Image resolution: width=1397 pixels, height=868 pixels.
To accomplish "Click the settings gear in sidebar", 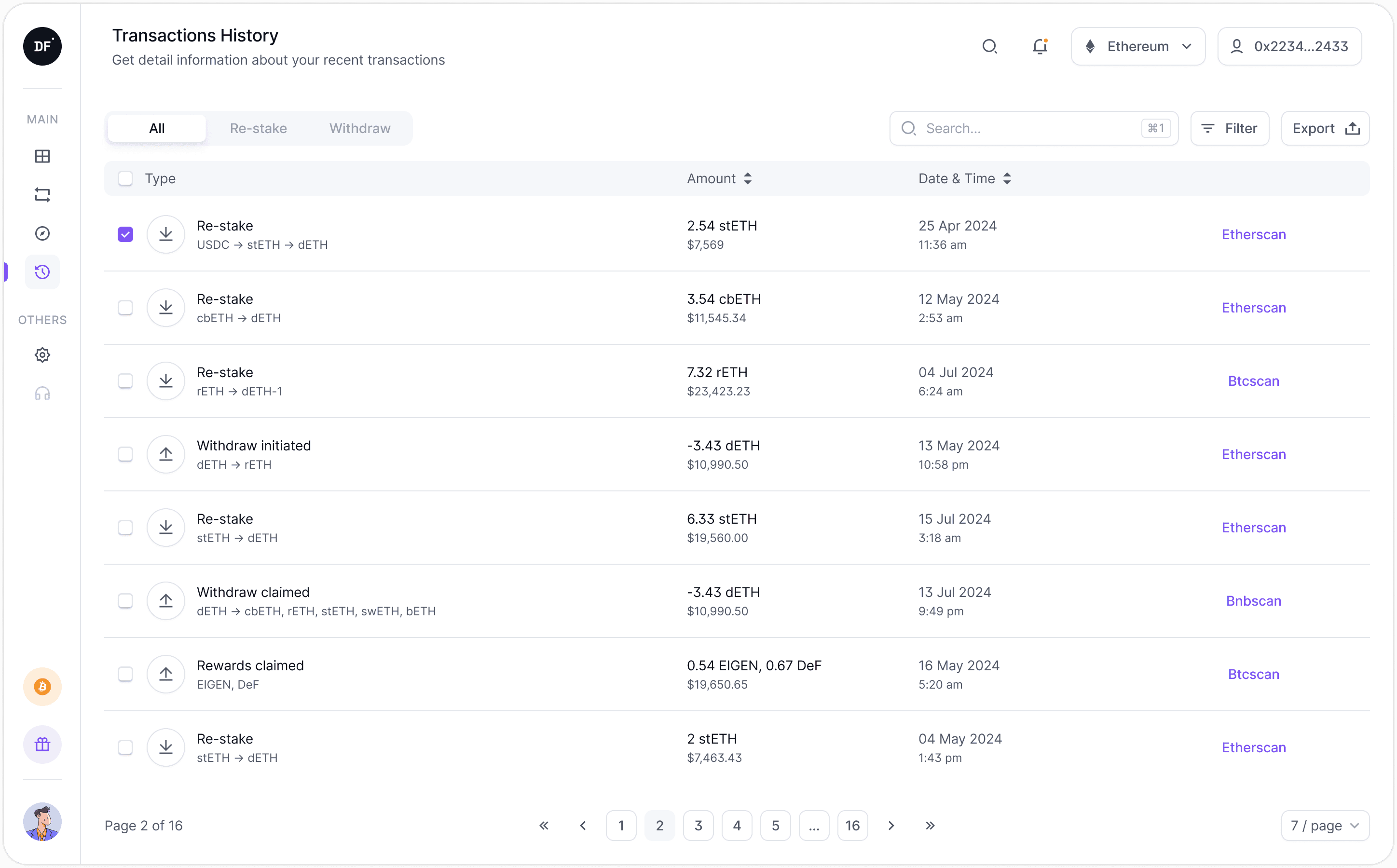I will [42, 355].
